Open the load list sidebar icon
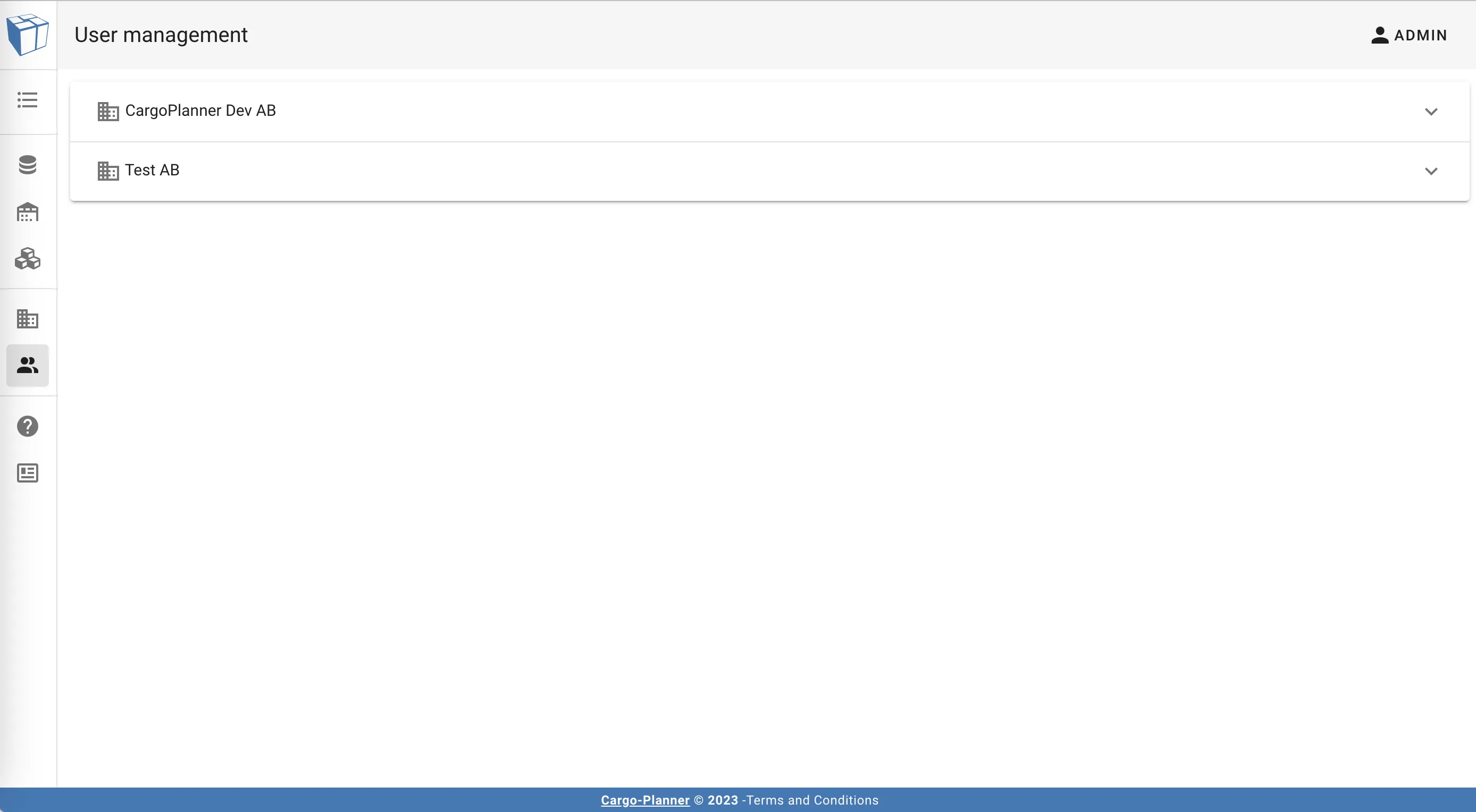Screen dimensions: 1476x812 click(28, 99)
